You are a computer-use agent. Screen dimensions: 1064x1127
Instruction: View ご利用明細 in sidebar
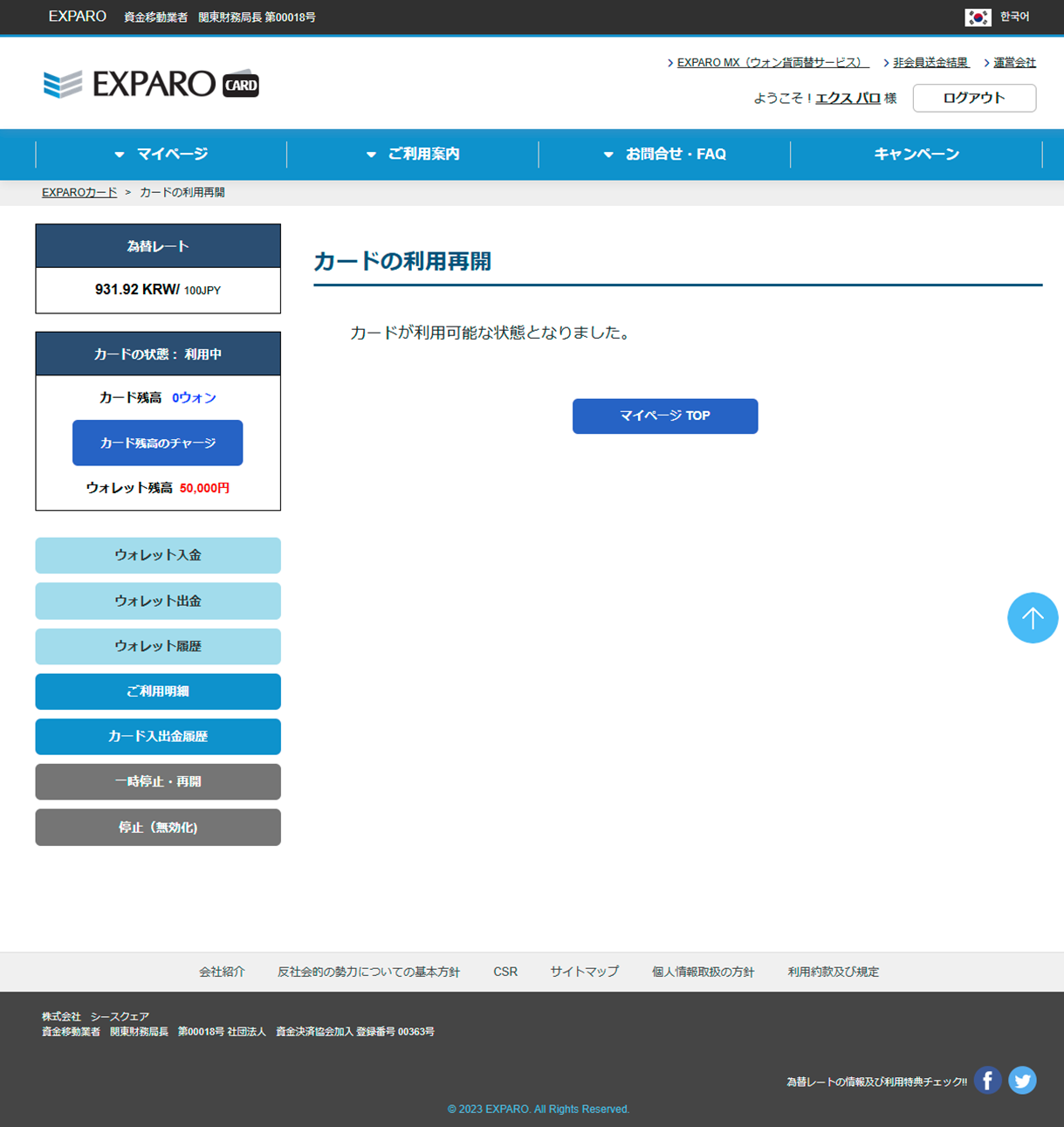coord(158,691)
